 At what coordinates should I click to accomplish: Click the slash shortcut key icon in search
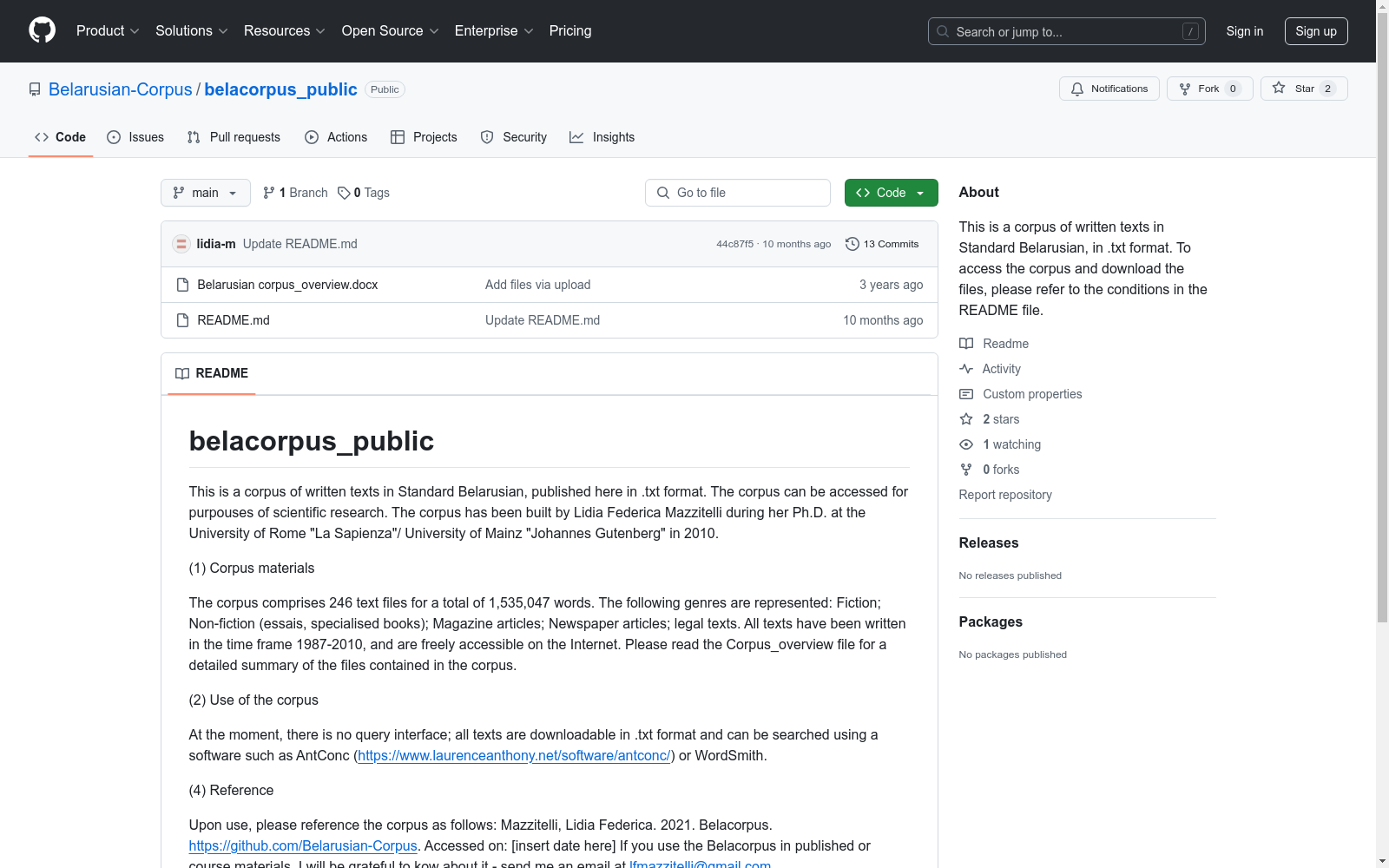click(1190, 31)
